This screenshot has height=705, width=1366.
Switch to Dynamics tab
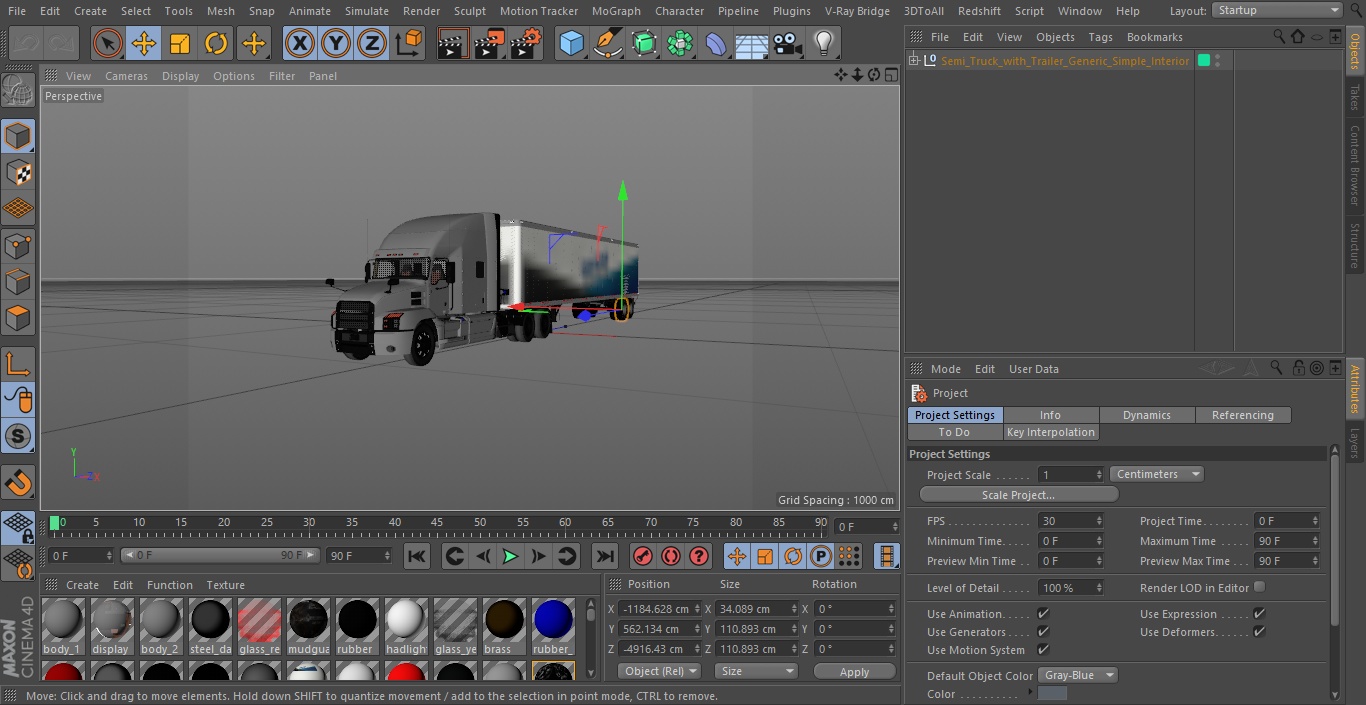coord(1147,415)
